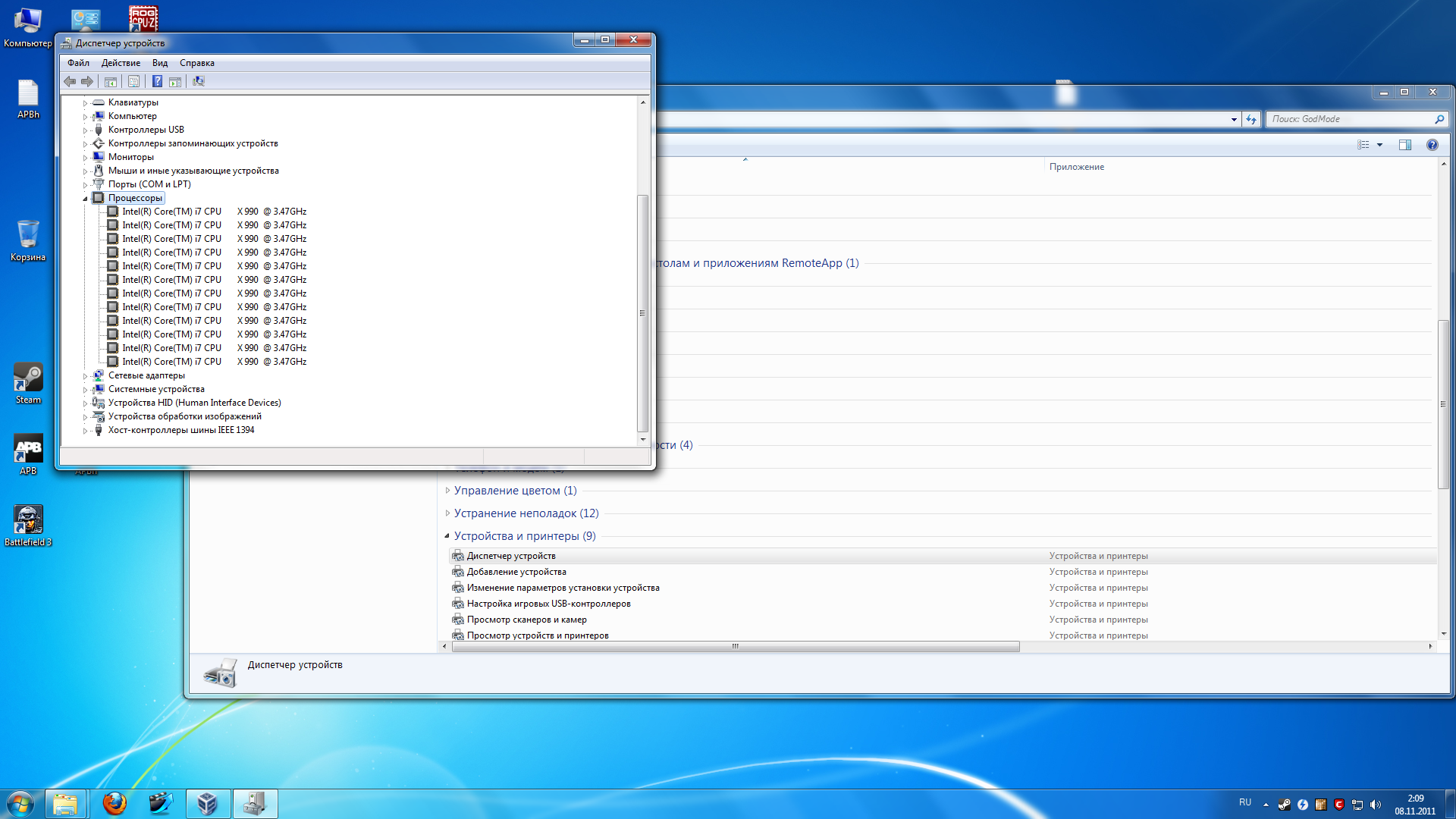This screenshot has width=1456, height=819.
Task: Open the Battlefield 3 desktop shortcut
Action: (x=28, y=526)
